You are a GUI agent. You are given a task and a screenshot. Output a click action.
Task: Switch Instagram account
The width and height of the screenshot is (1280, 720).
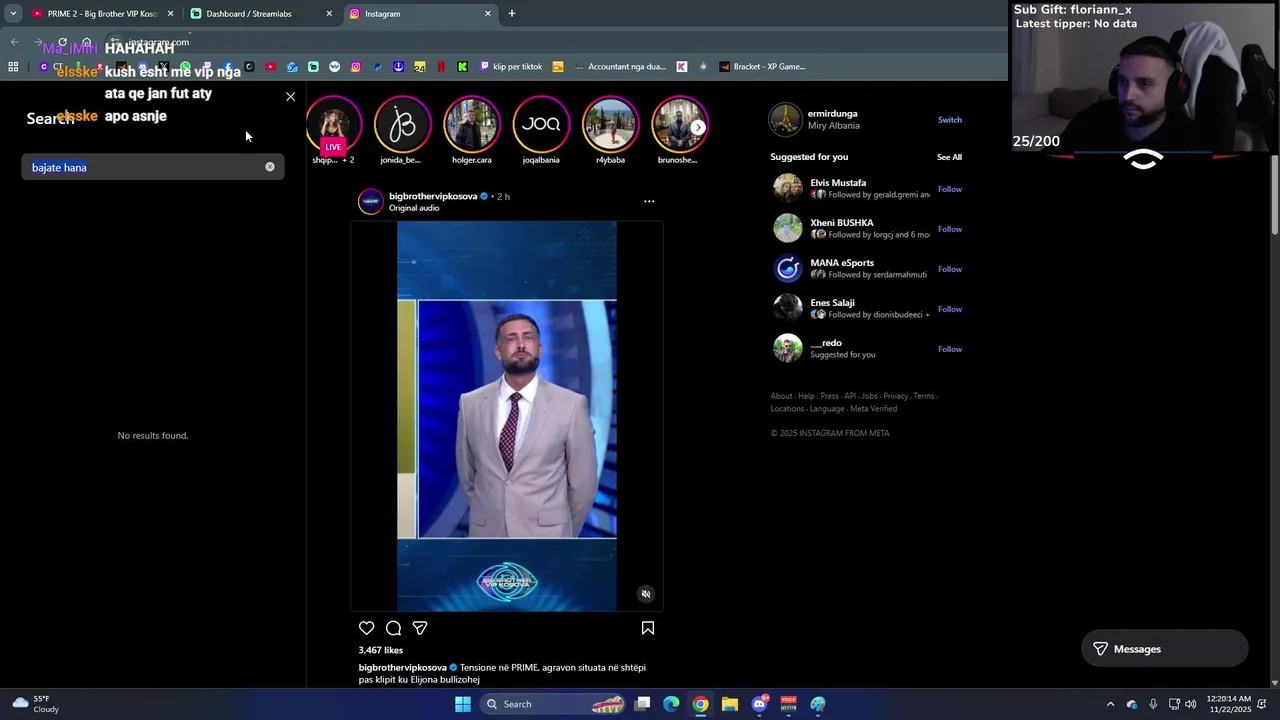pyautogui.click(x=949, y=120)
